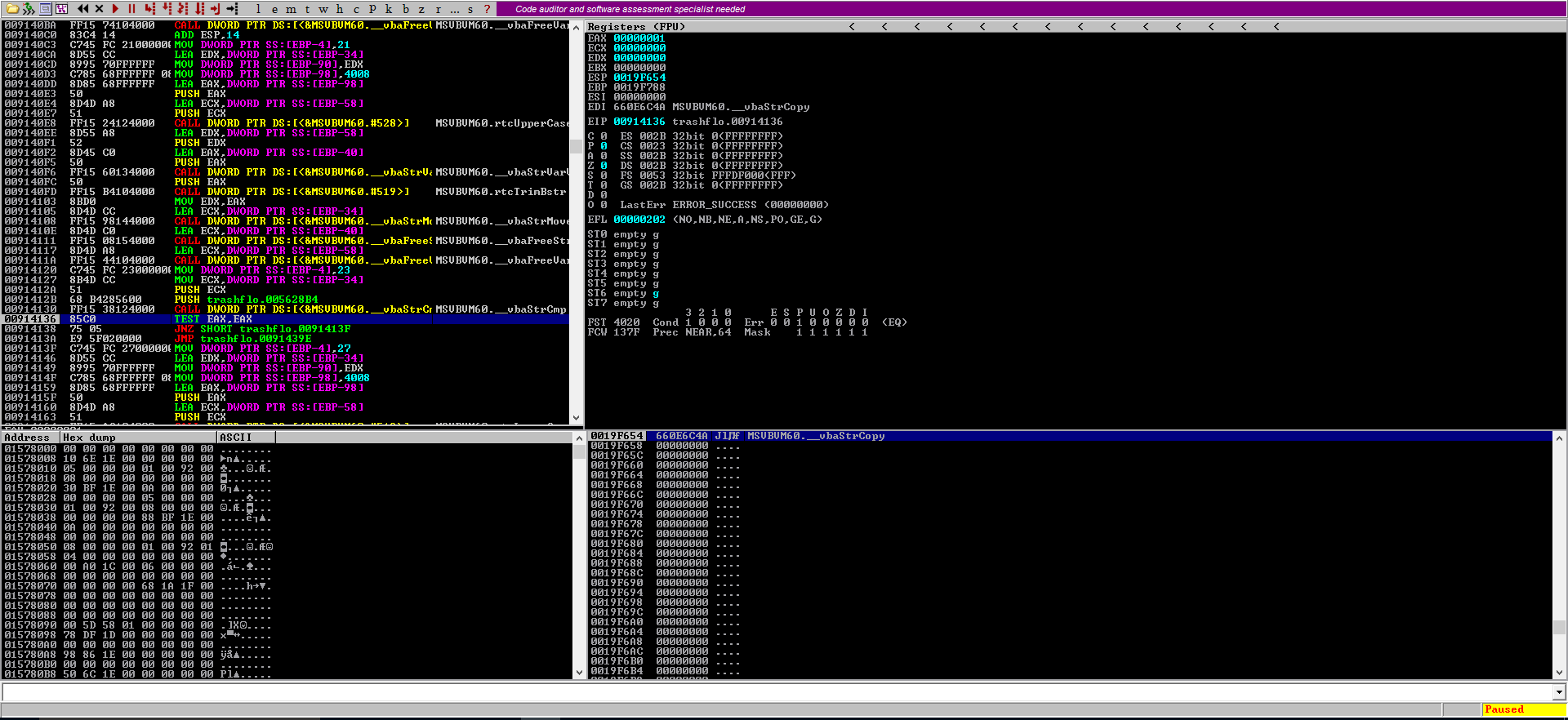Screen dimensions: 1568x720
Task: Open a file with the folder icon
Action: click(12, 9)
